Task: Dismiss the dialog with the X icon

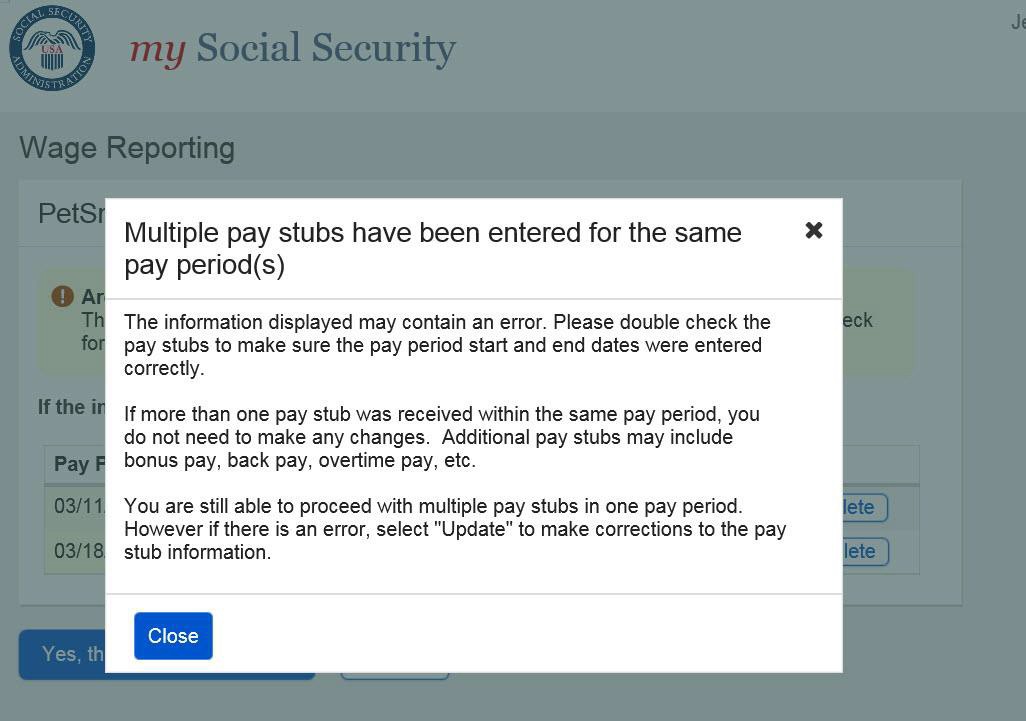Action: [x=814, y=231]
